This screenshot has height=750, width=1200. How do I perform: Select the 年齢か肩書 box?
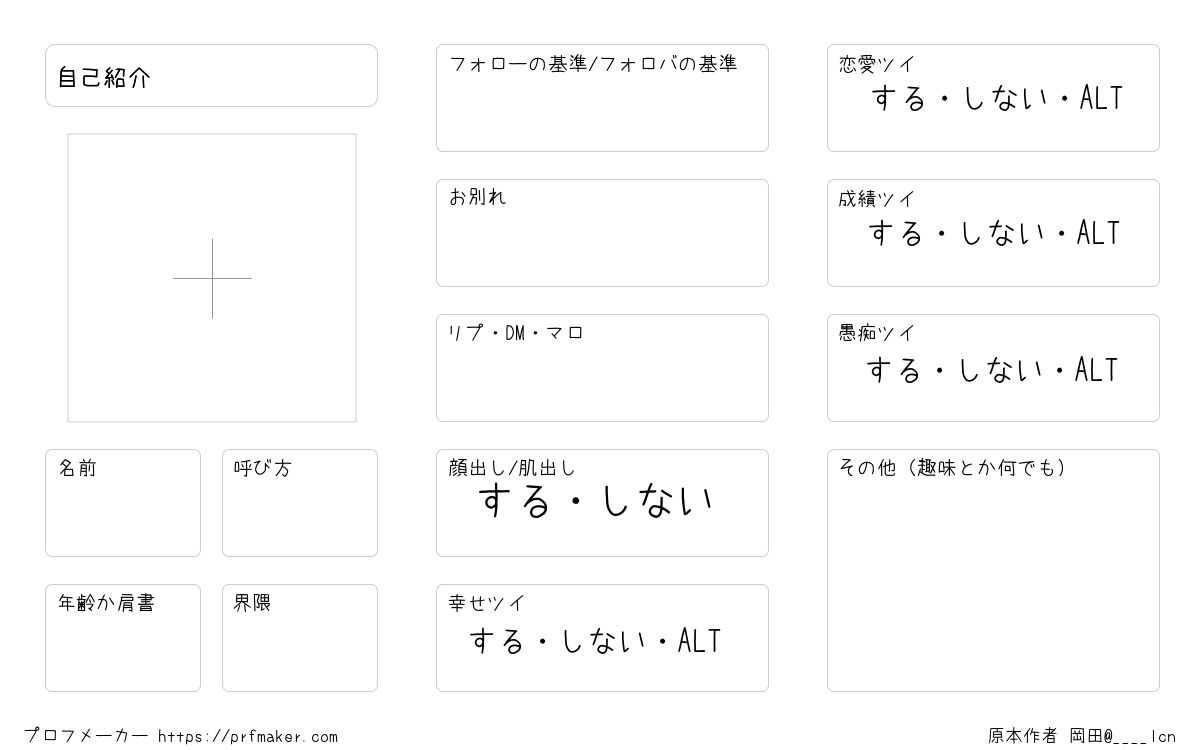click(x=123, y=638)
